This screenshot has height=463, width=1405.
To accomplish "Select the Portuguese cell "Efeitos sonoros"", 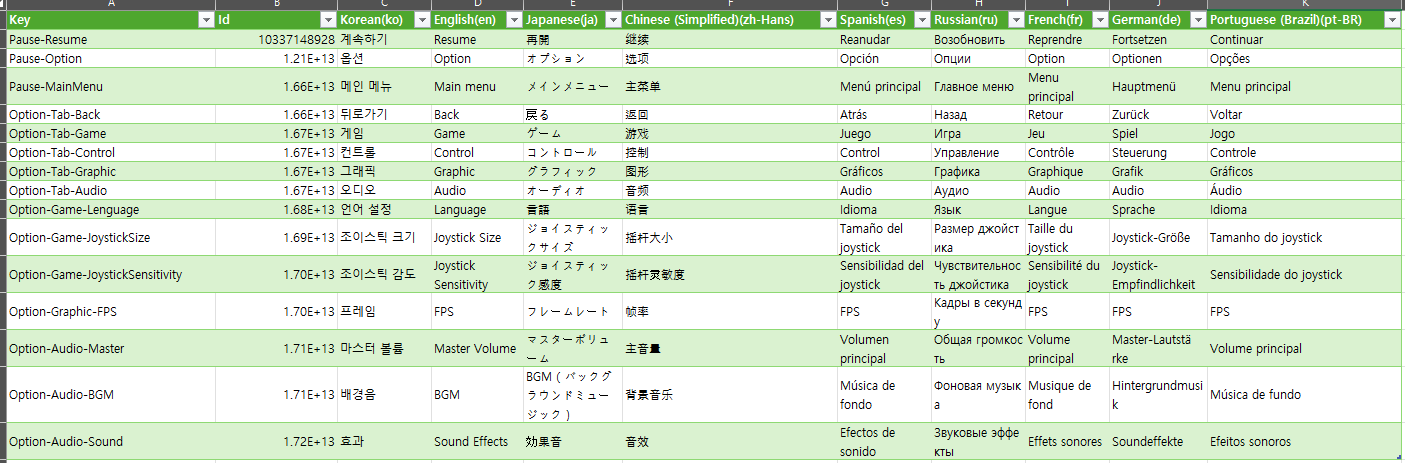I will click(1303, 441).
